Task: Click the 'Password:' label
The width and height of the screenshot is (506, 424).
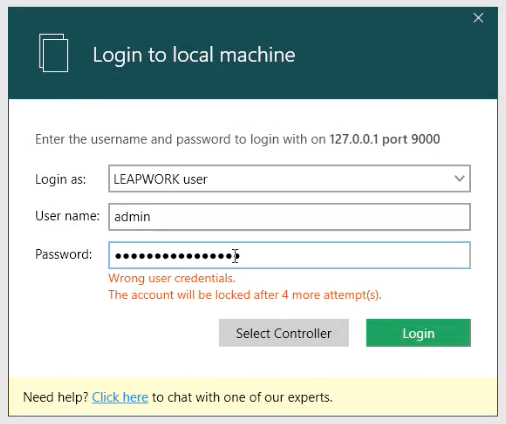Action: click(x=64, y=254)
